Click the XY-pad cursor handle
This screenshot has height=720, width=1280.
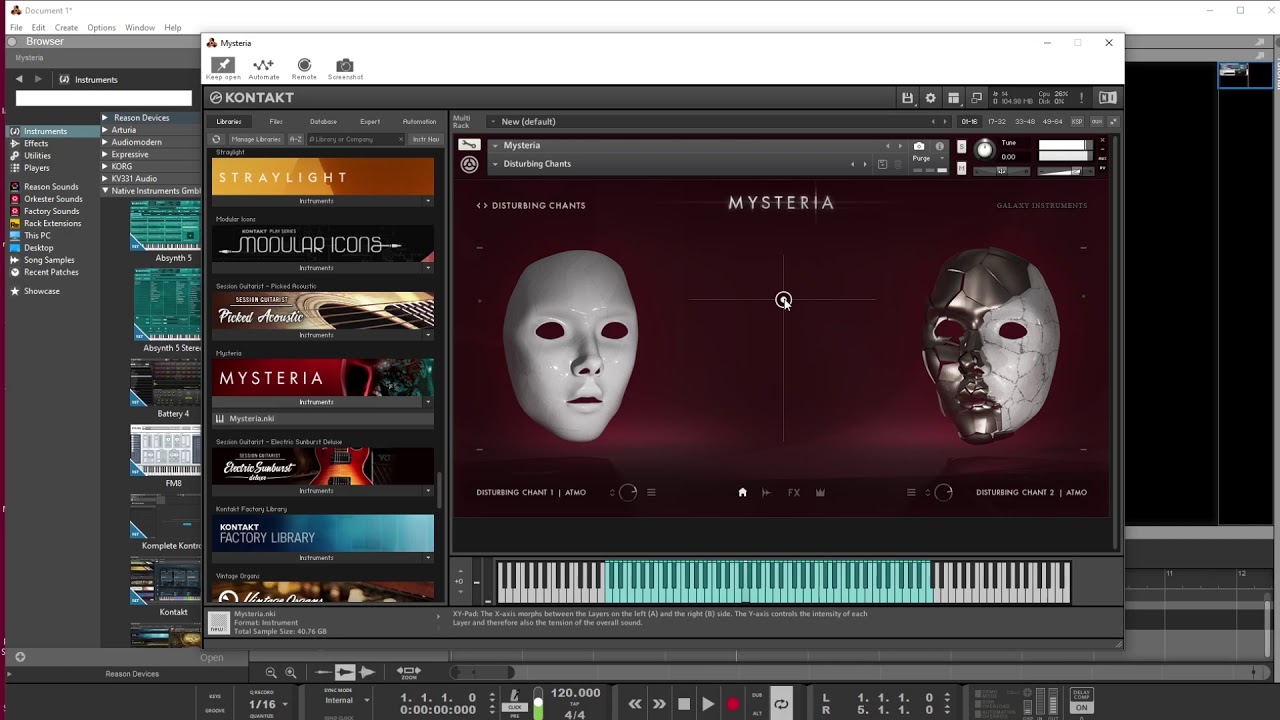coord(783,299)
